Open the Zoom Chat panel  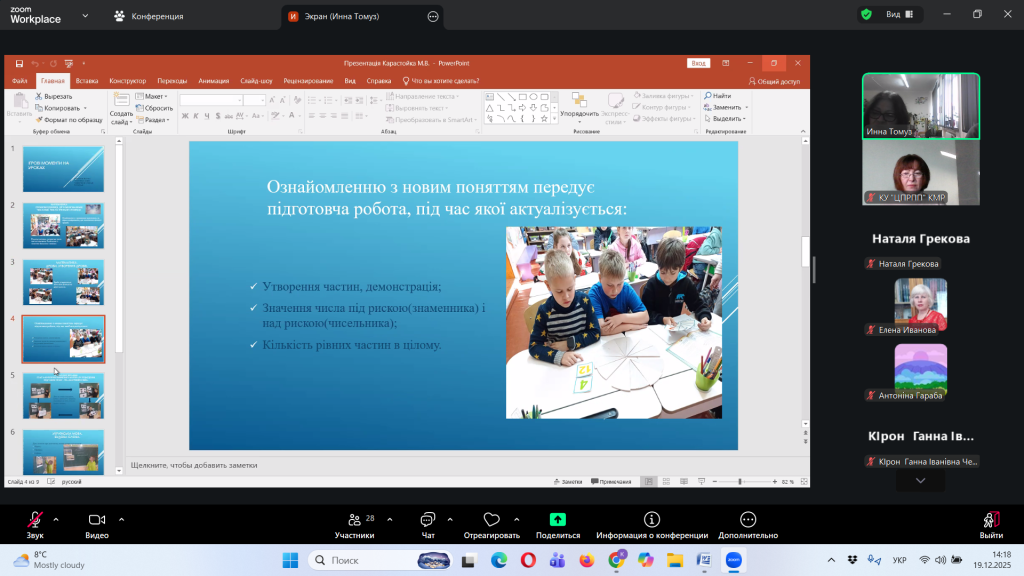coord(427,520)
